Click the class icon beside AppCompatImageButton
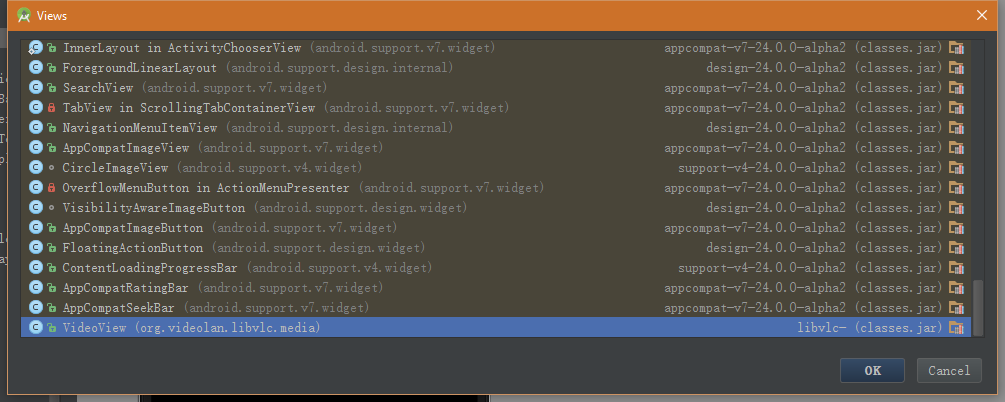Viewport: 1005px width, 402px height. tap(36, 228)
